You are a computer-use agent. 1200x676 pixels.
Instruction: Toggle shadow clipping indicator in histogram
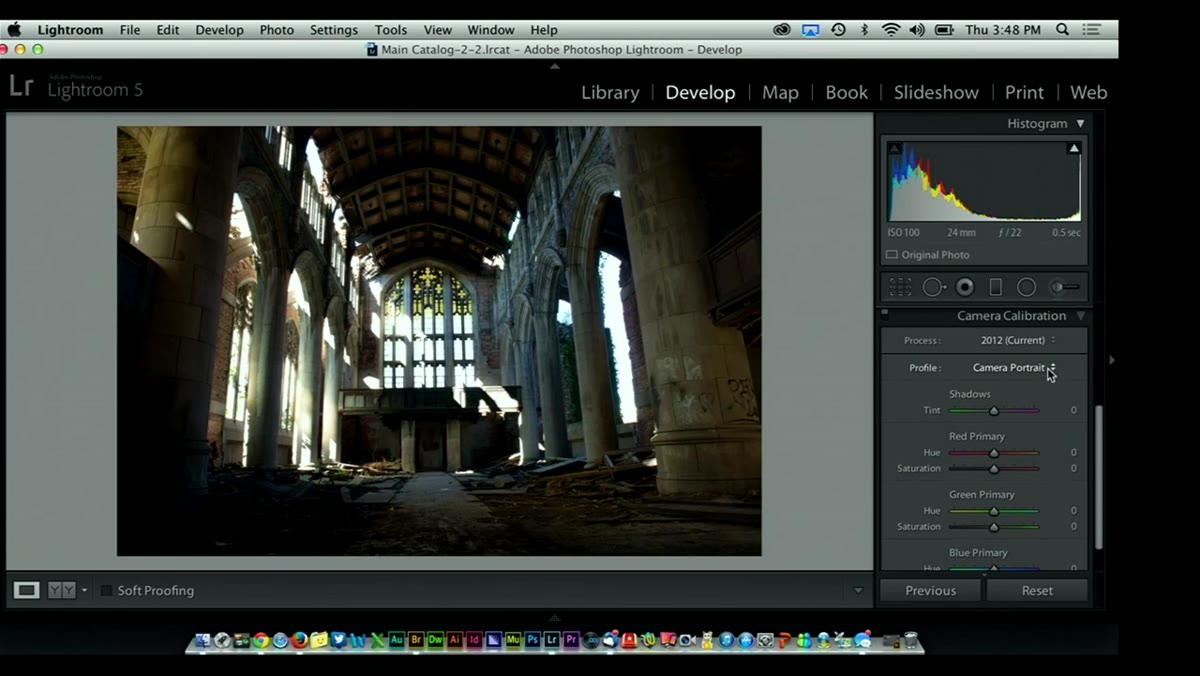895,148
